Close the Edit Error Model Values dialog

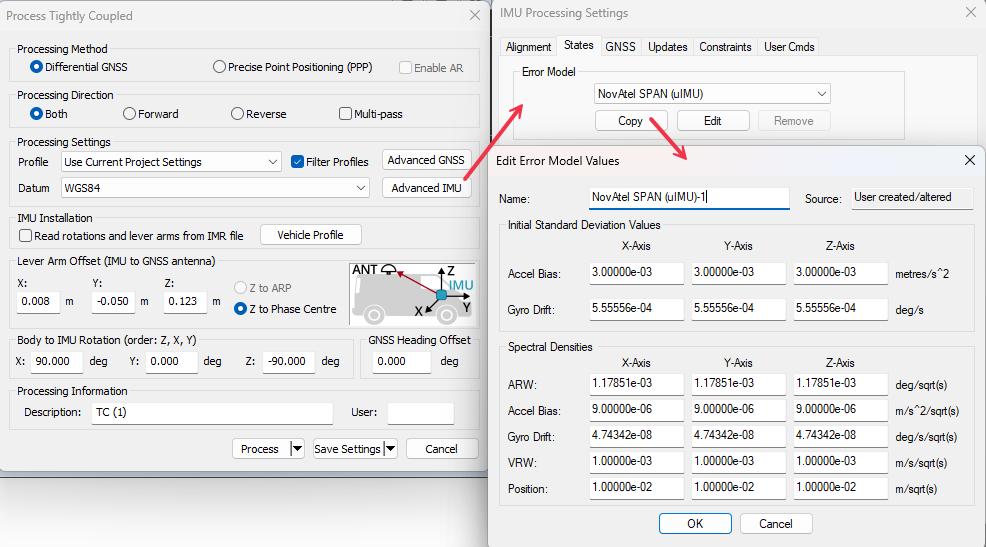(970, 160)
